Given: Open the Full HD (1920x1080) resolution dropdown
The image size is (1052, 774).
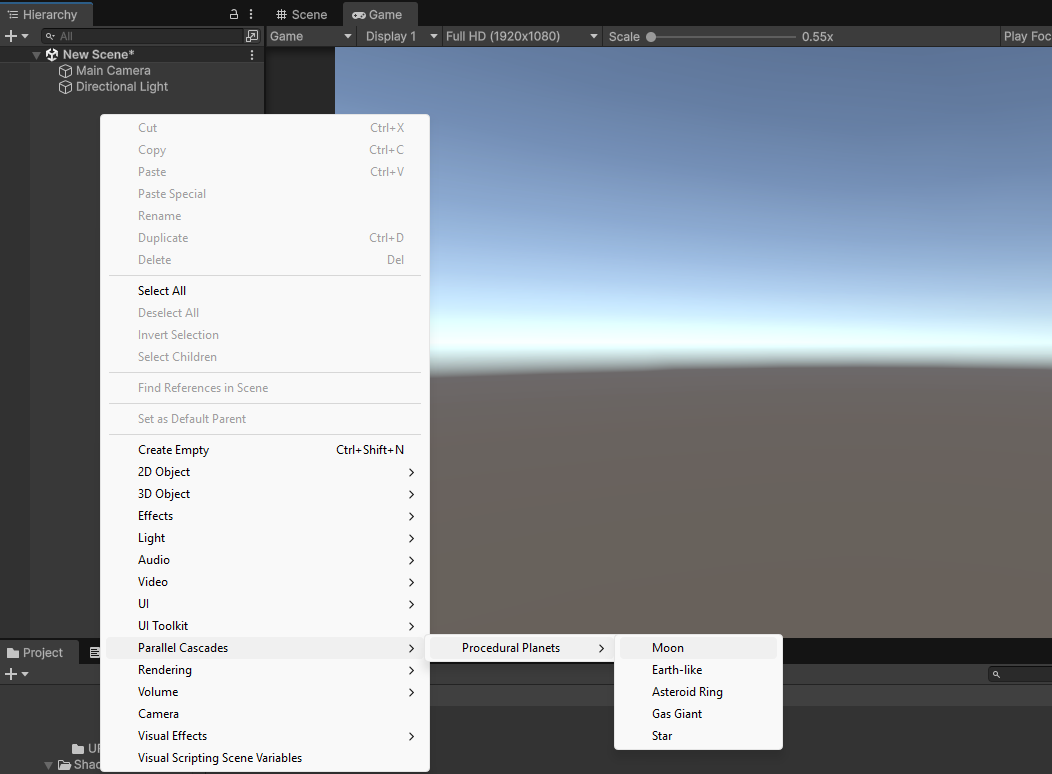Looking at the screenshot, I should click(x=522, y=35).
